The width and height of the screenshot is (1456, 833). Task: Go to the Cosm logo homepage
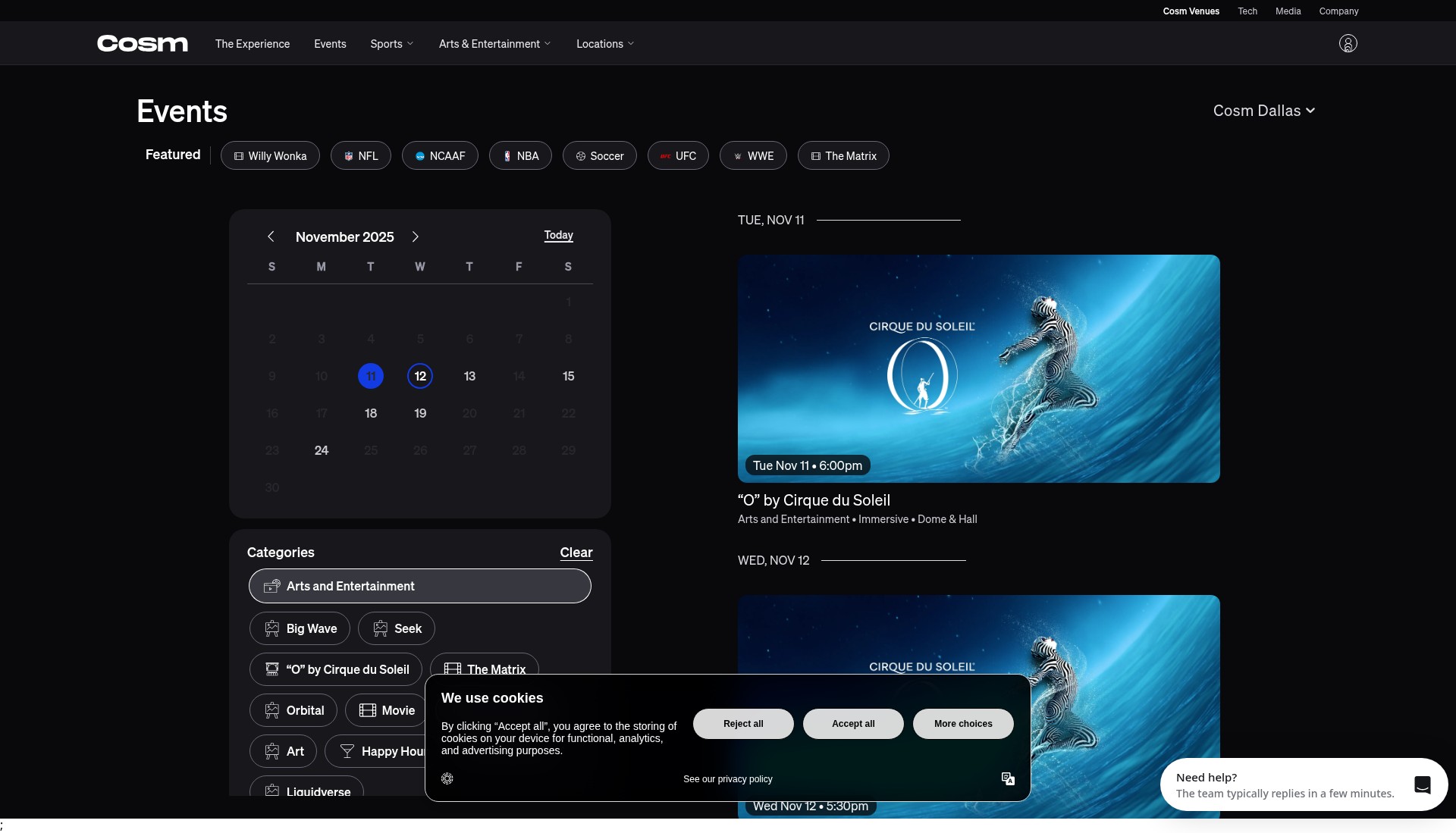coord(143,43)
